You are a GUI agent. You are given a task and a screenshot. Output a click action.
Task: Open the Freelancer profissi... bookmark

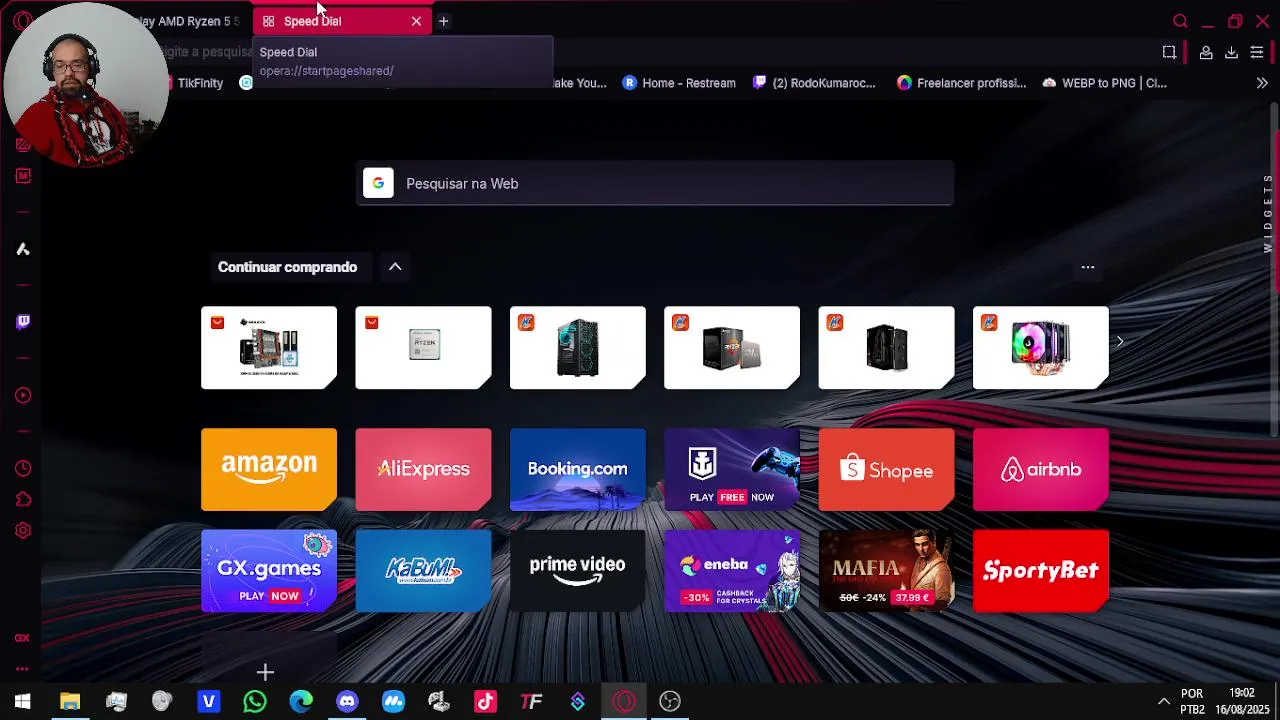962,83
